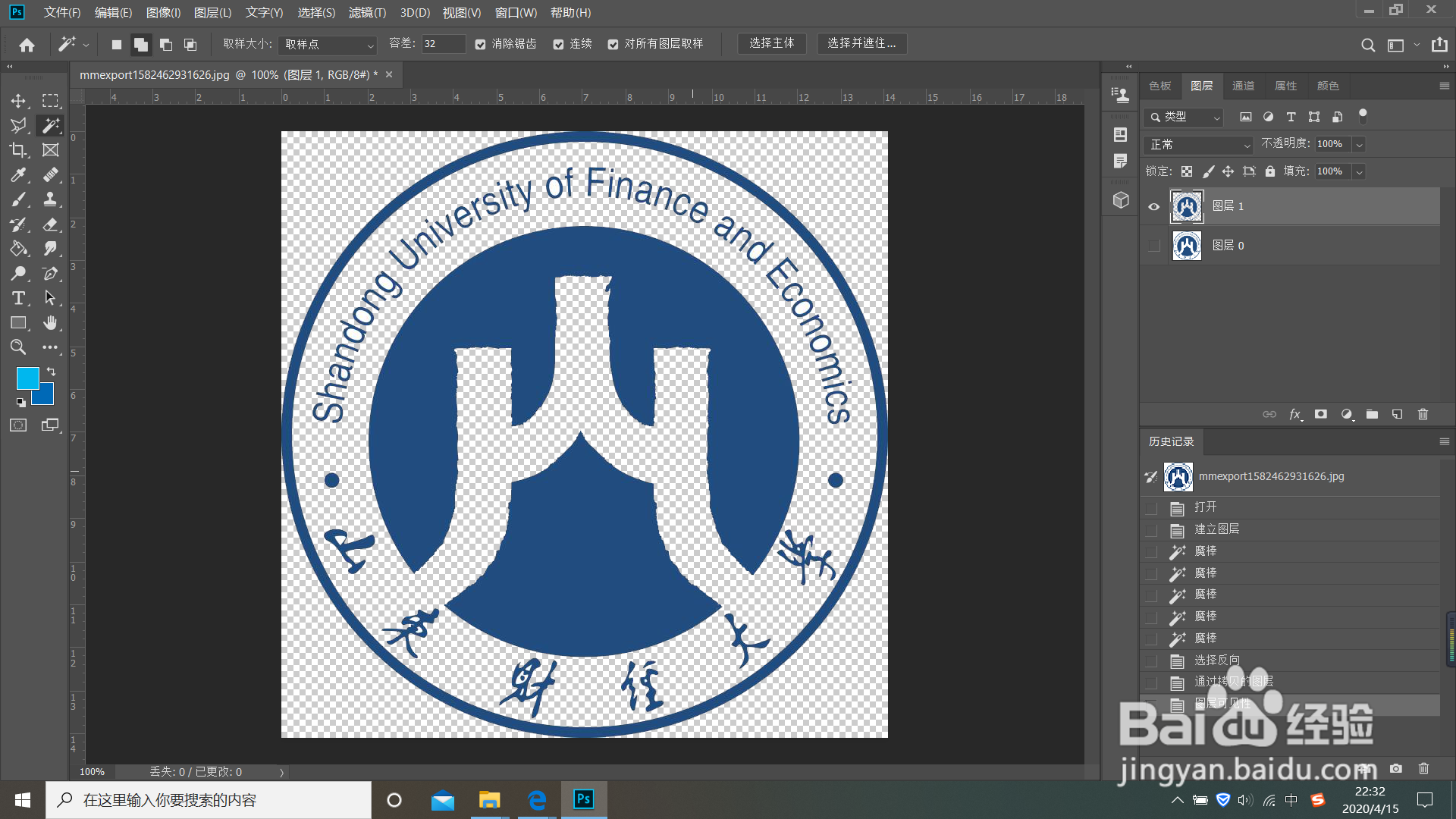Select the Brush tool

(18, 199)
